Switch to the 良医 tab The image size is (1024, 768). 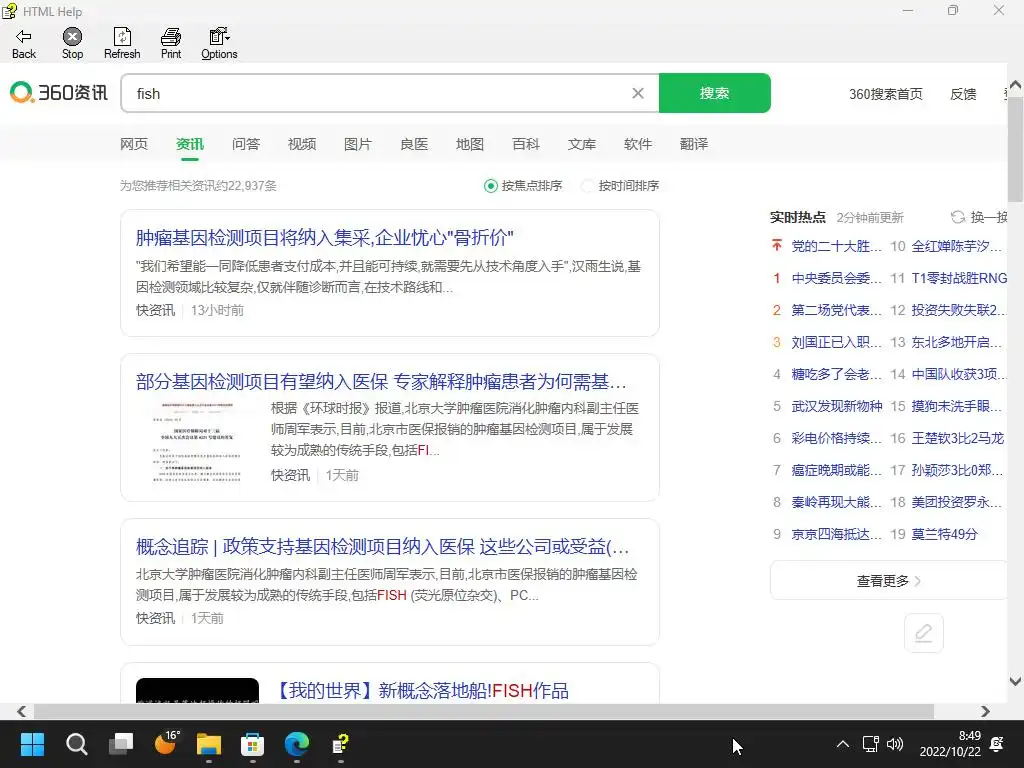coord(414,144)
